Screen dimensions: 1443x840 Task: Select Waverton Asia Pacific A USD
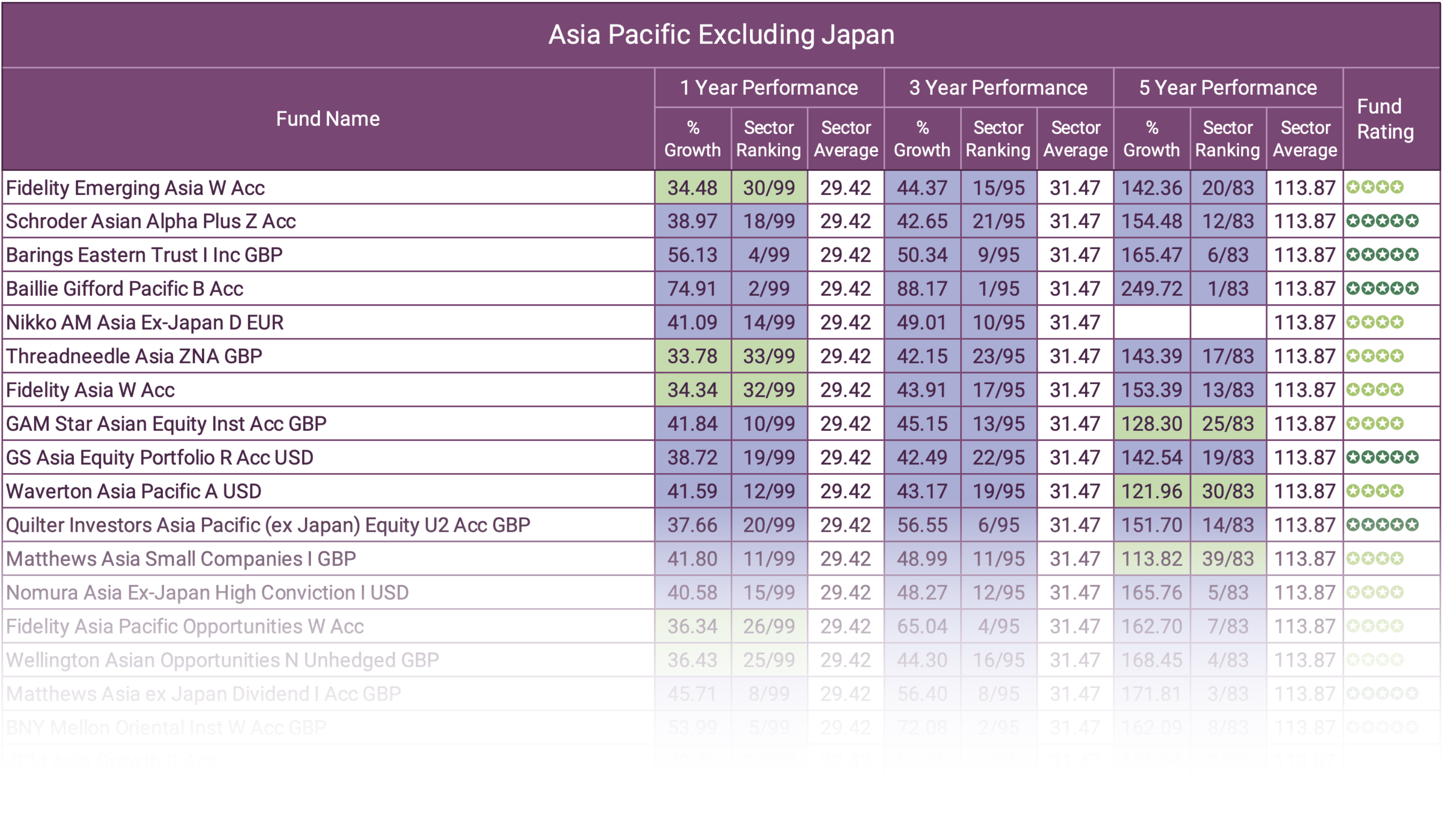pyautogui.click(x=133, y=492)
